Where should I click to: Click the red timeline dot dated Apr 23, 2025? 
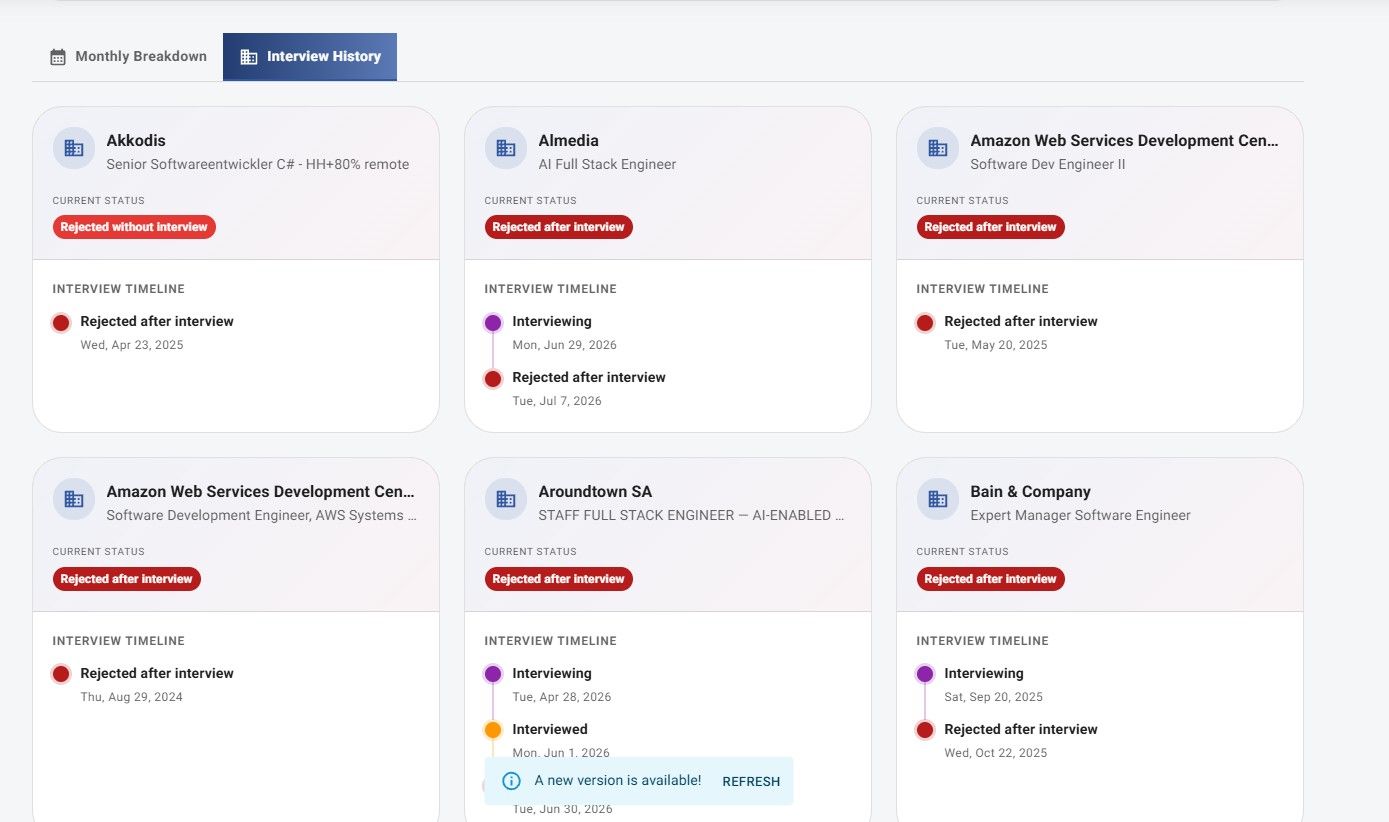pos(61,323)
